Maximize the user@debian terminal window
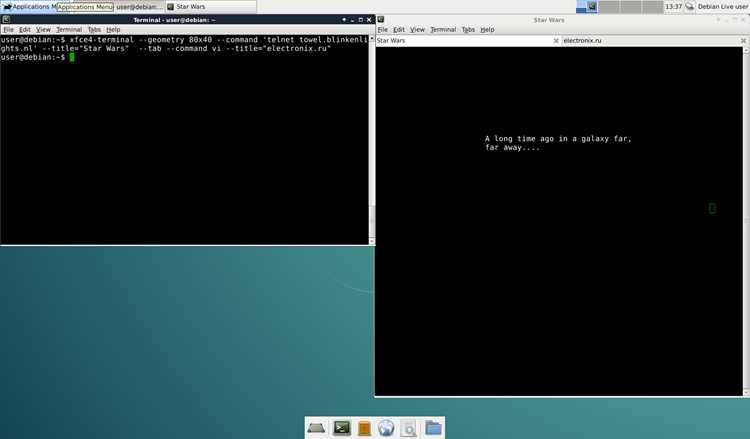Image resolution: width=750 pixels, height=439 pixels. coord(361,20)
